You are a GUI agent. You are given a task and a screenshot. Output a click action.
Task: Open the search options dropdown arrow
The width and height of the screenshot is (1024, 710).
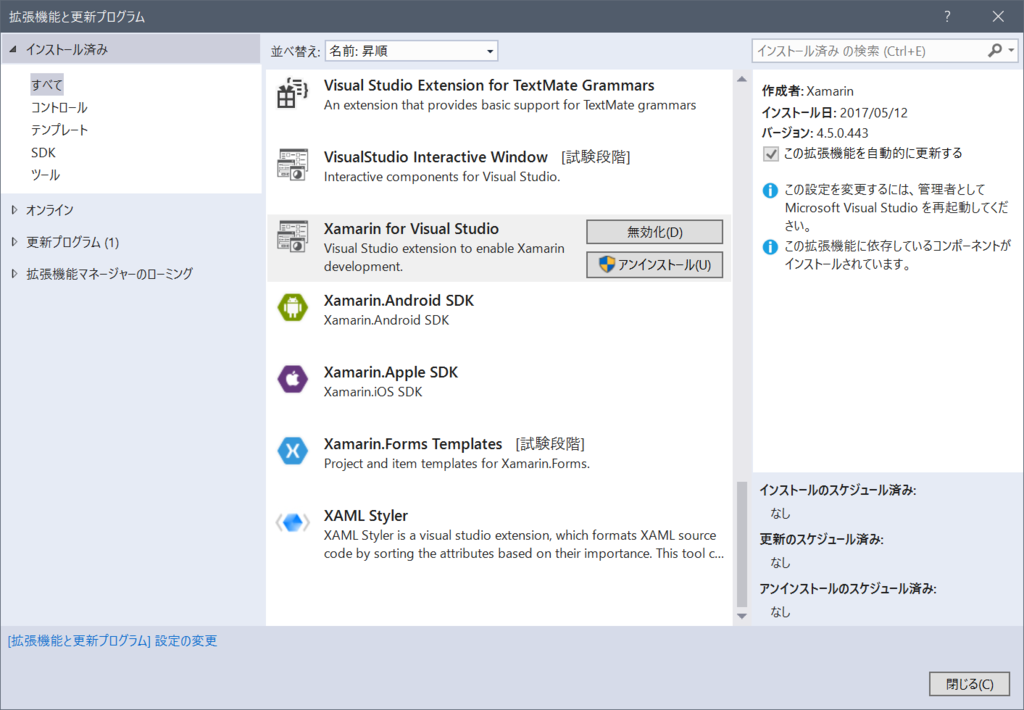[x=1011, y=50]
